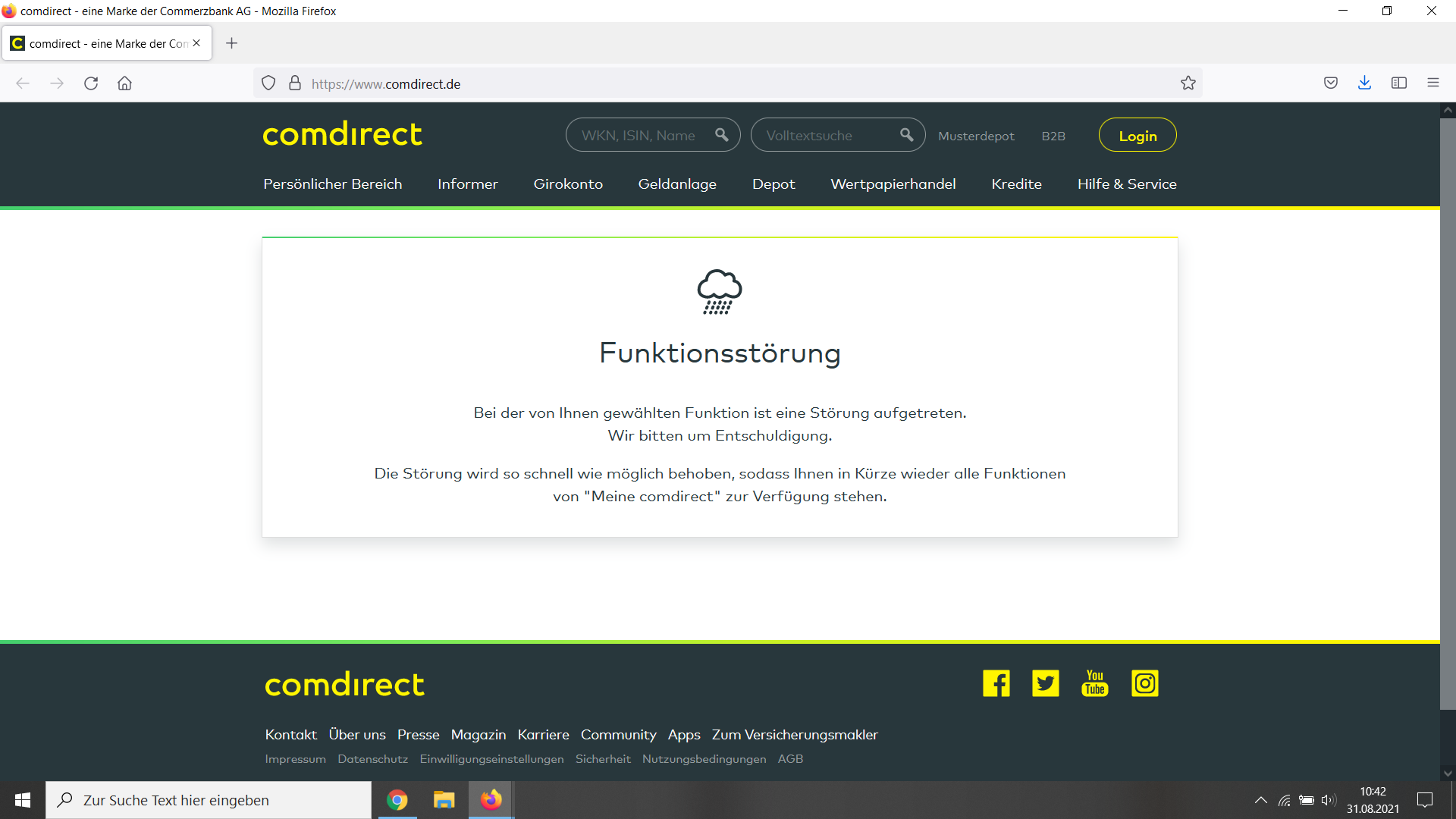Follow the Musterdepot link

(975, 136)
